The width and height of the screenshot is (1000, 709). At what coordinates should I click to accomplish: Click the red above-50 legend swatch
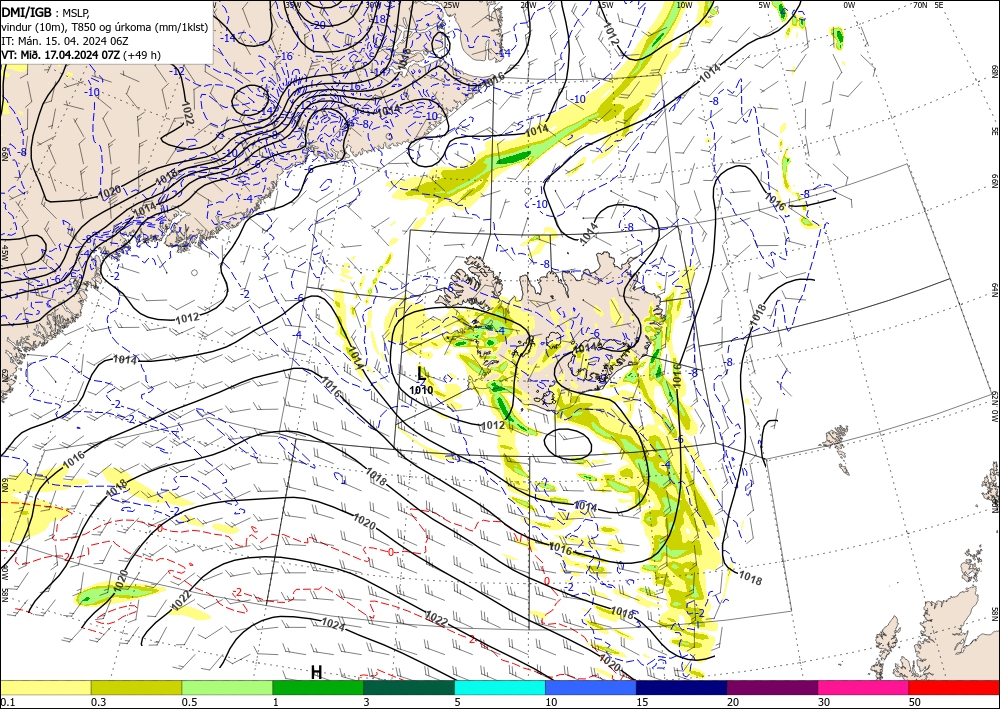(954, 687)
